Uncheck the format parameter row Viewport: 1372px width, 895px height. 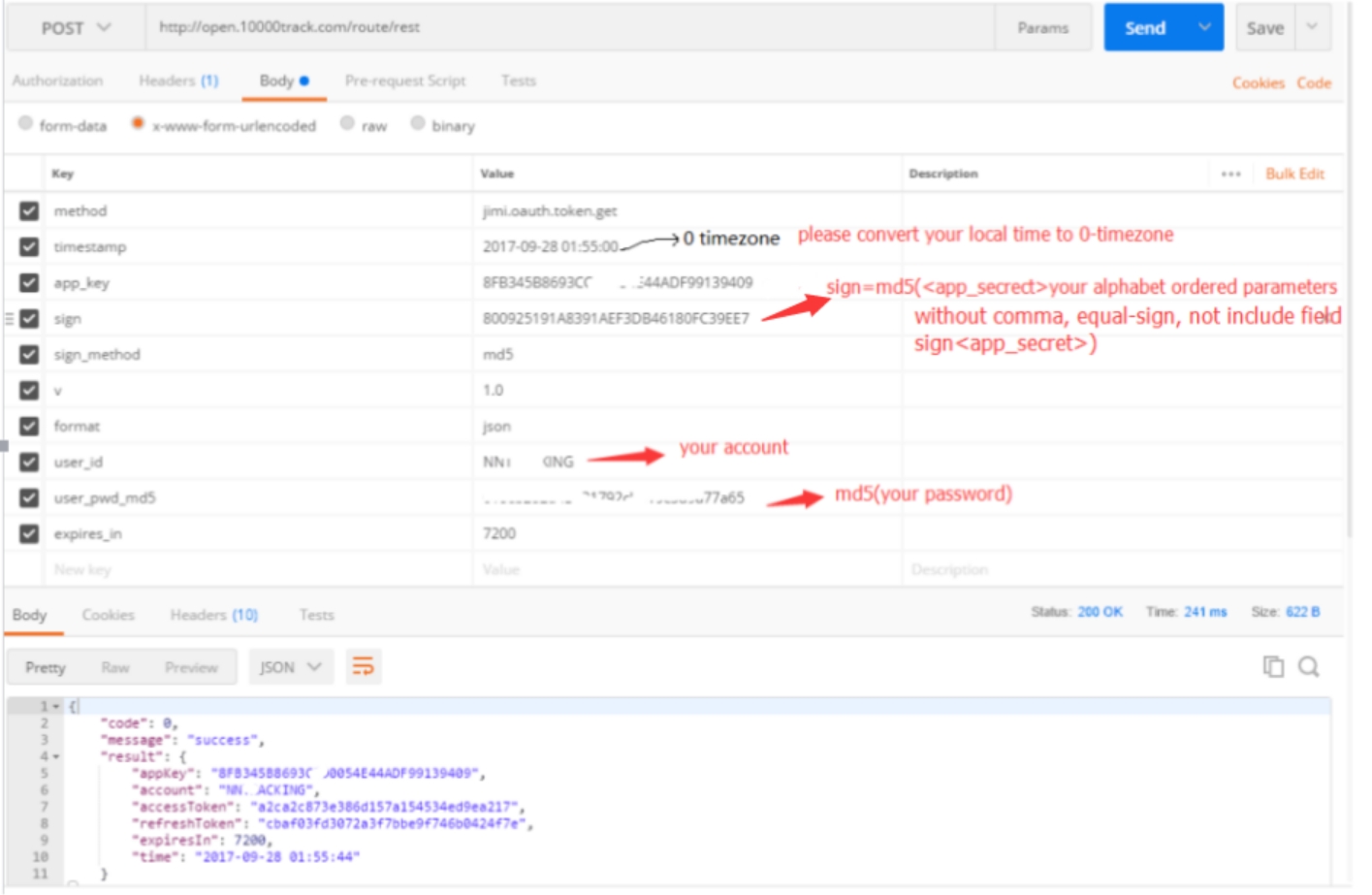coord(29,427)
